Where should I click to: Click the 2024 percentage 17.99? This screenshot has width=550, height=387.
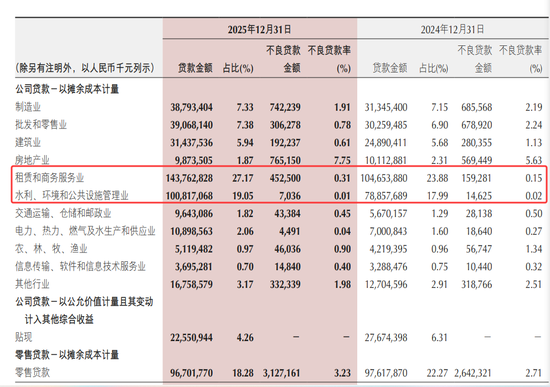tap(437, 195)
